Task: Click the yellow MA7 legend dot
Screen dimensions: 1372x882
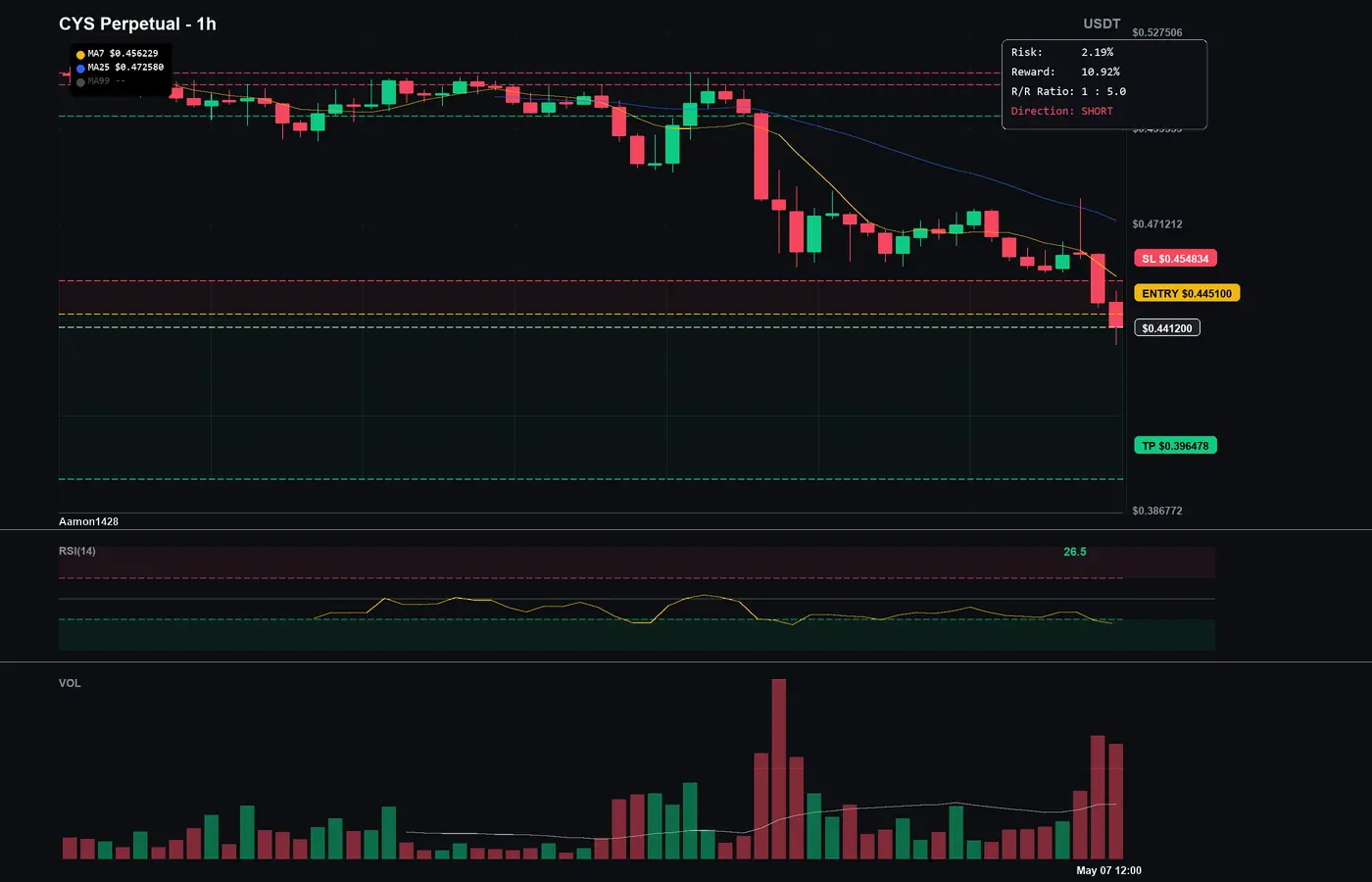Action: pyautogui.click(x=80, y=55)
